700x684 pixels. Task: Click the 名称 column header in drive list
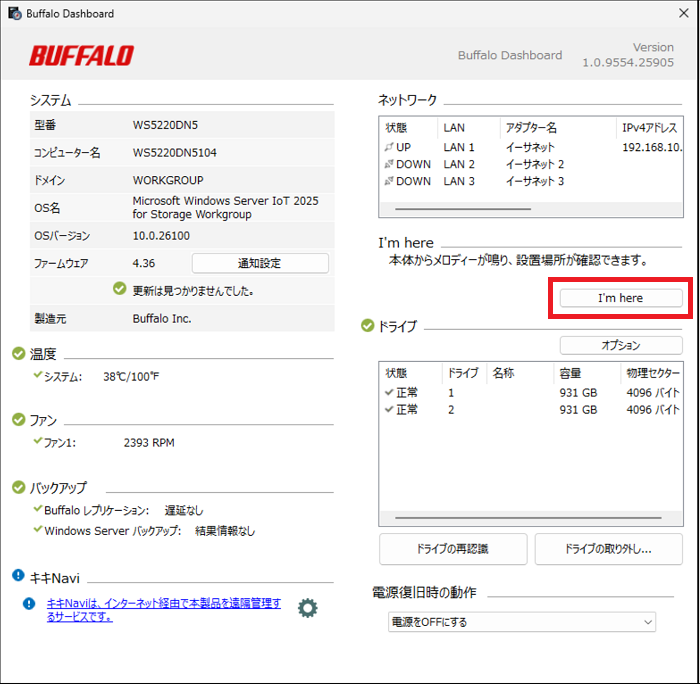tap(520, 373)
